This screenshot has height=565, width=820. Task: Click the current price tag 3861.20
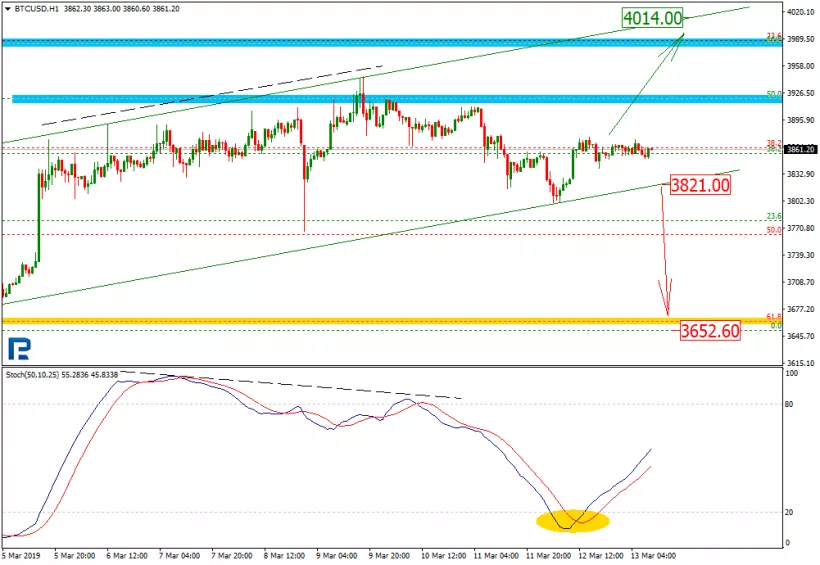click(x=800, y=150)
